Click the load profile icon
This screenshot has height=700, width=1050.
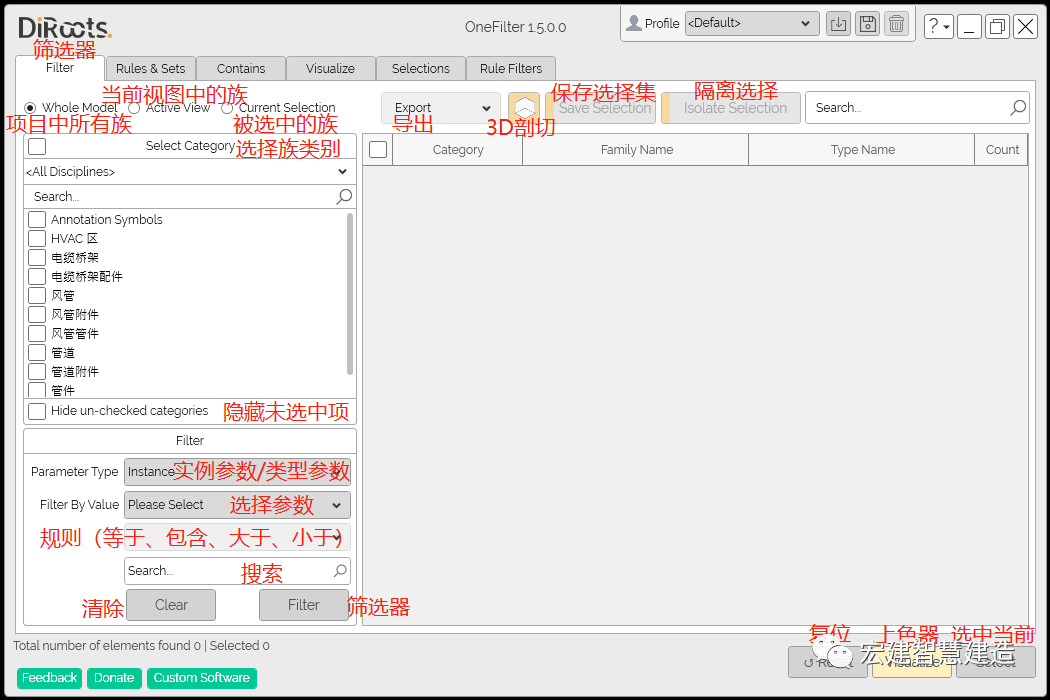[x=838, y=23]
